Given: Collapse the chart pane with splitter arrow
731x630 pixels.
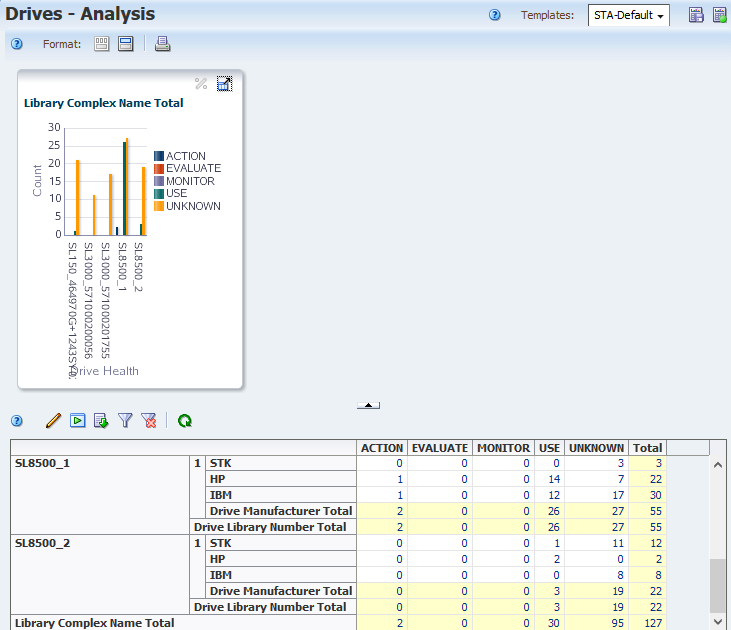Looking at the screenshot, I should pos(368,405).
